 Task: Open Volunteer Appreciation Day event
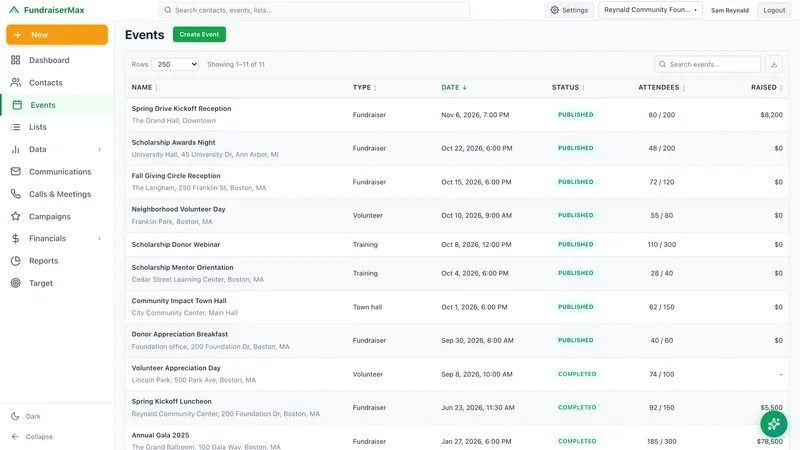tap(176, 368)
